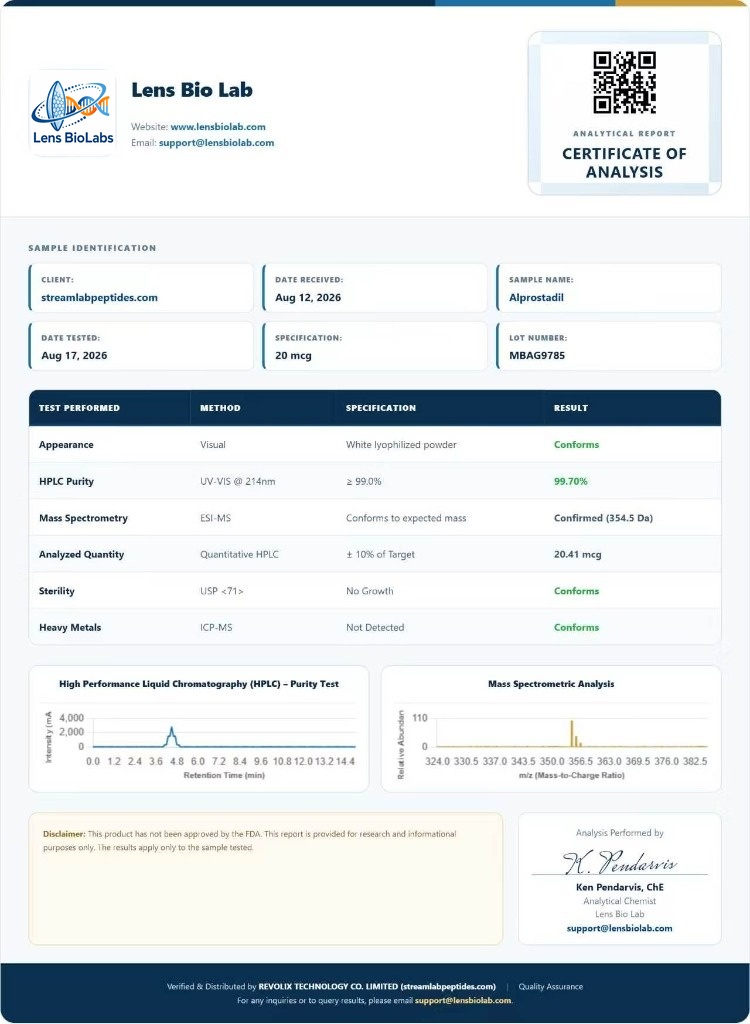Viewport: 750px width, 1024px height.
Task: Click the Ken Pendarvis handwritten signature
Action: (619, 863)
